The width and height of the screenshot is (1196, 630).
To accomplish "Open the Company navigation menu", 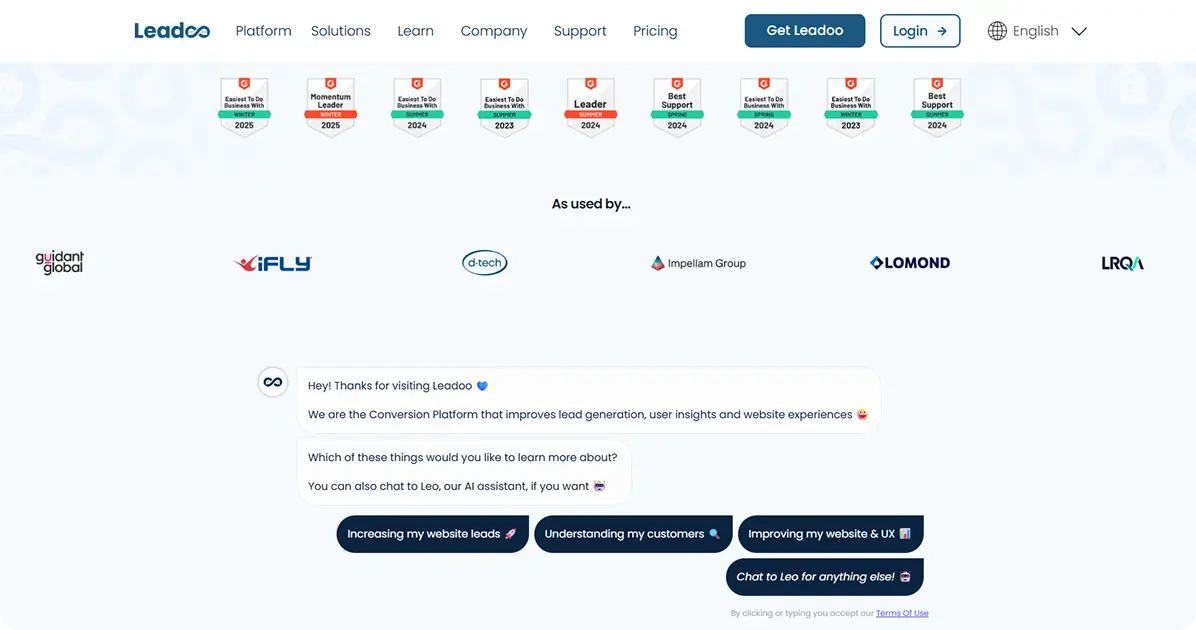I will point(494,31).
